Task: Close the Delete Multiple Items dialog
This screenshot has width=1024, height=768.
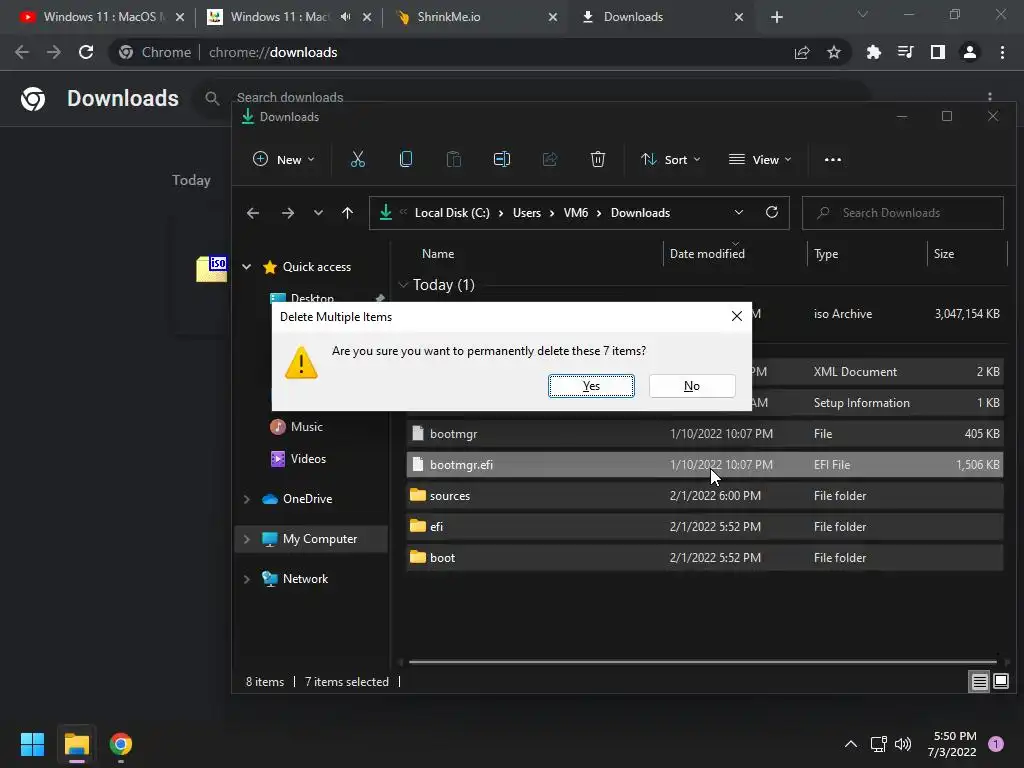Action: (x=737, y=316)
